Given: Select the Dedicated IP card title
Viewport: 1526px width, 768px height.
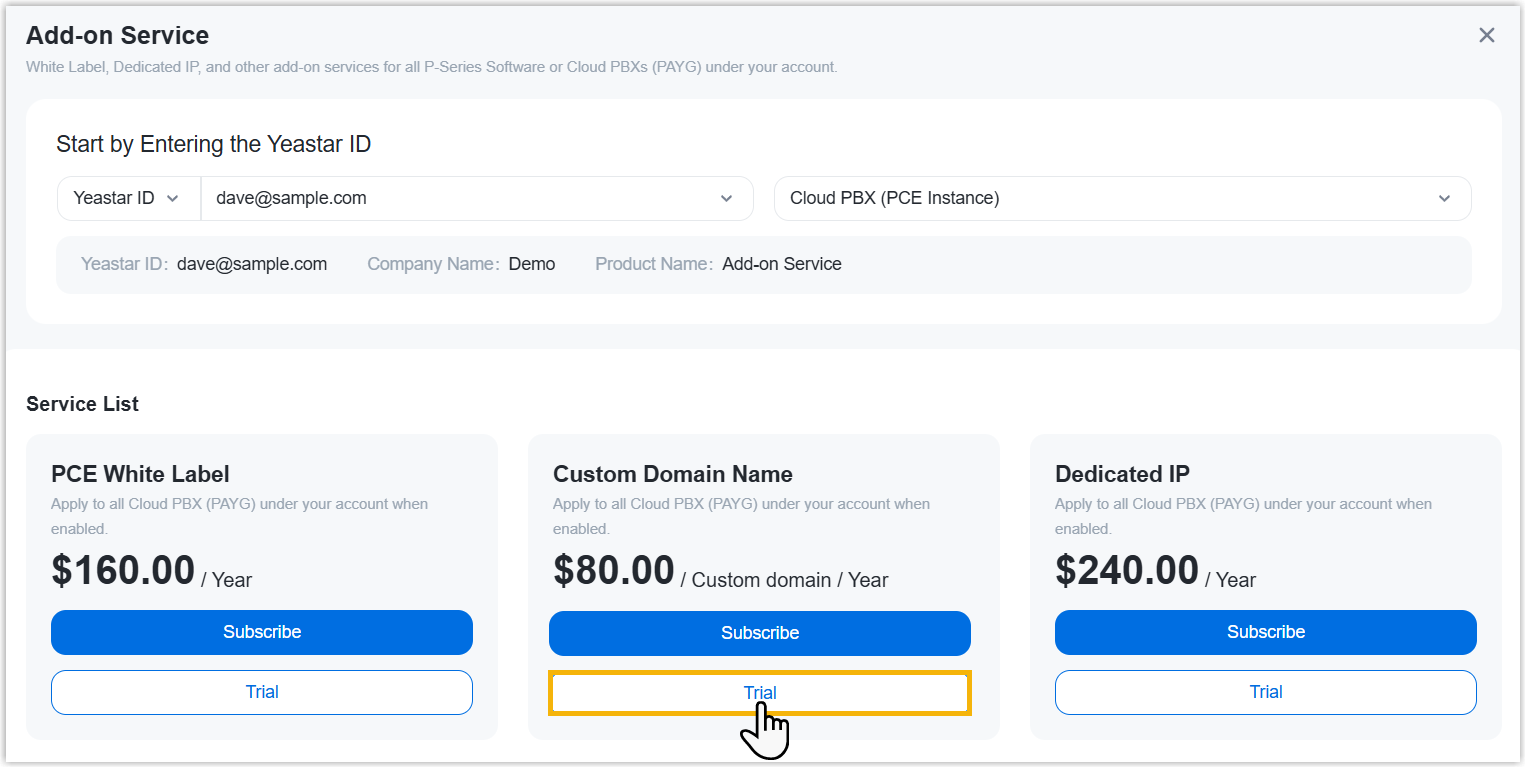Looking at the screenshot, I should (1122, 474).
